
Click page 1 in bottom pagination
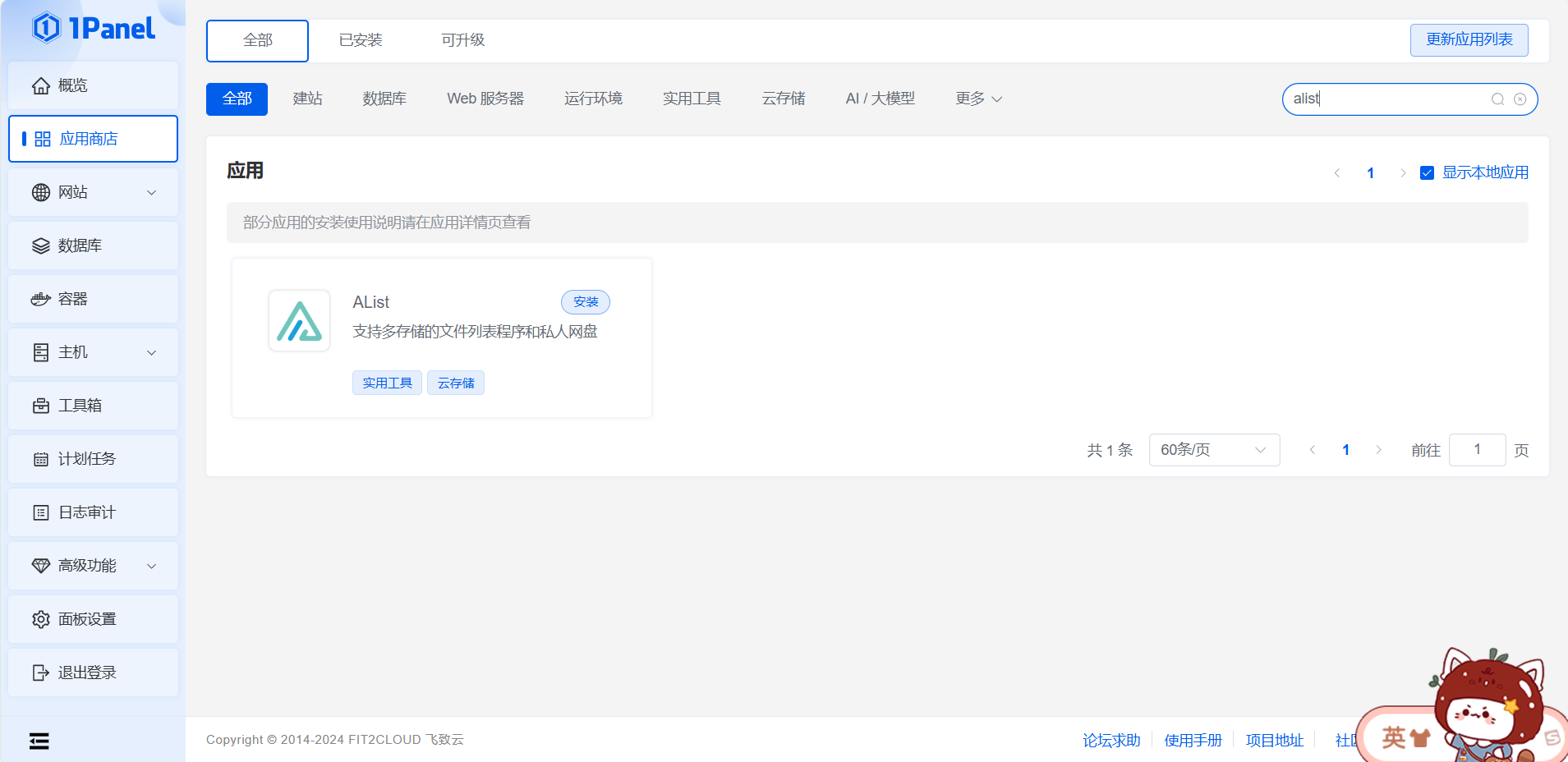click(x=1345, y=450)
